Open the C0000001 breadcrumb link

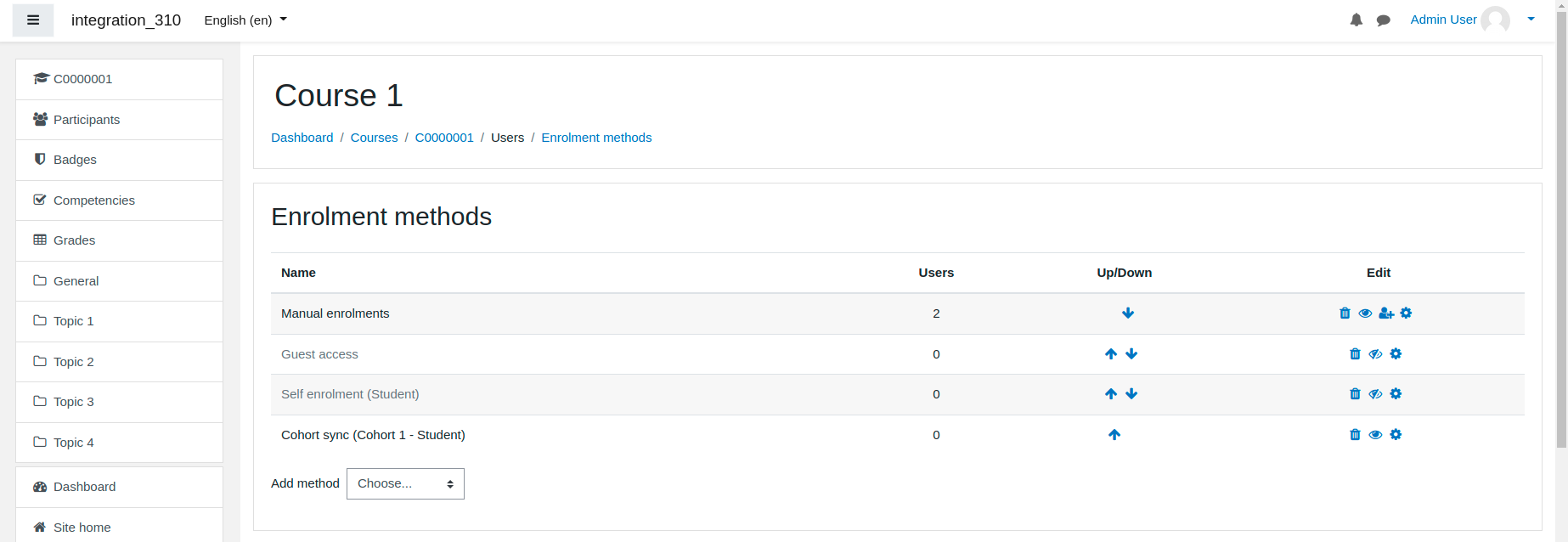tap(444, 138)
